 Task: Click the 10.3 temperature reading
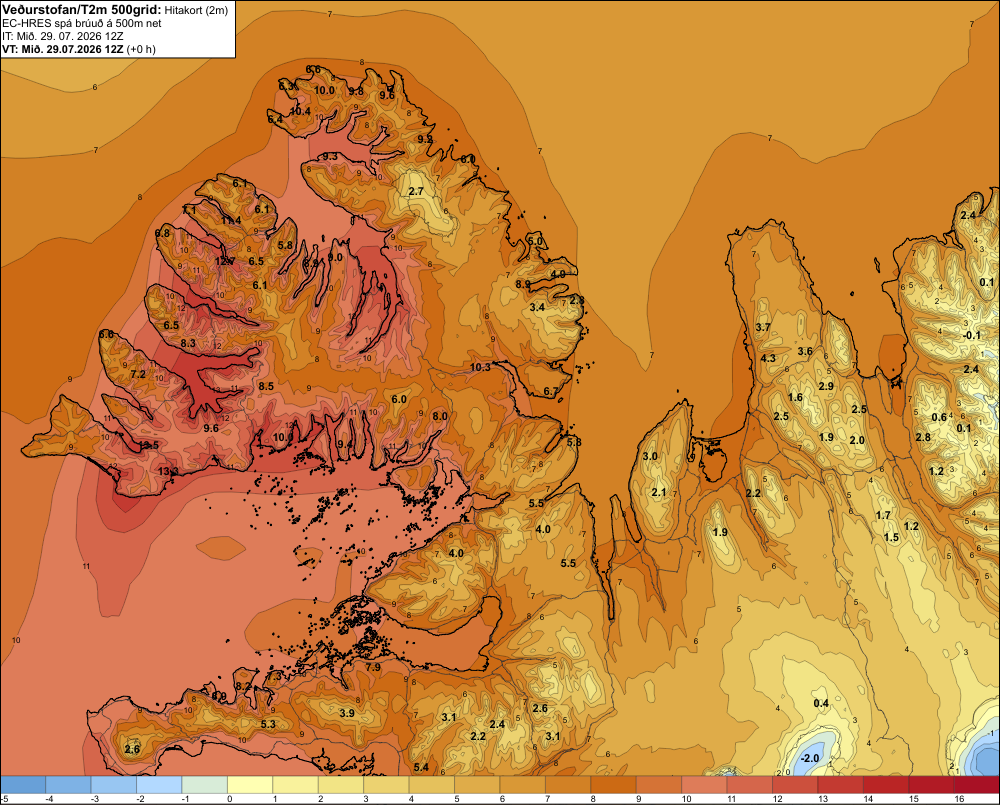coord(480,367)
